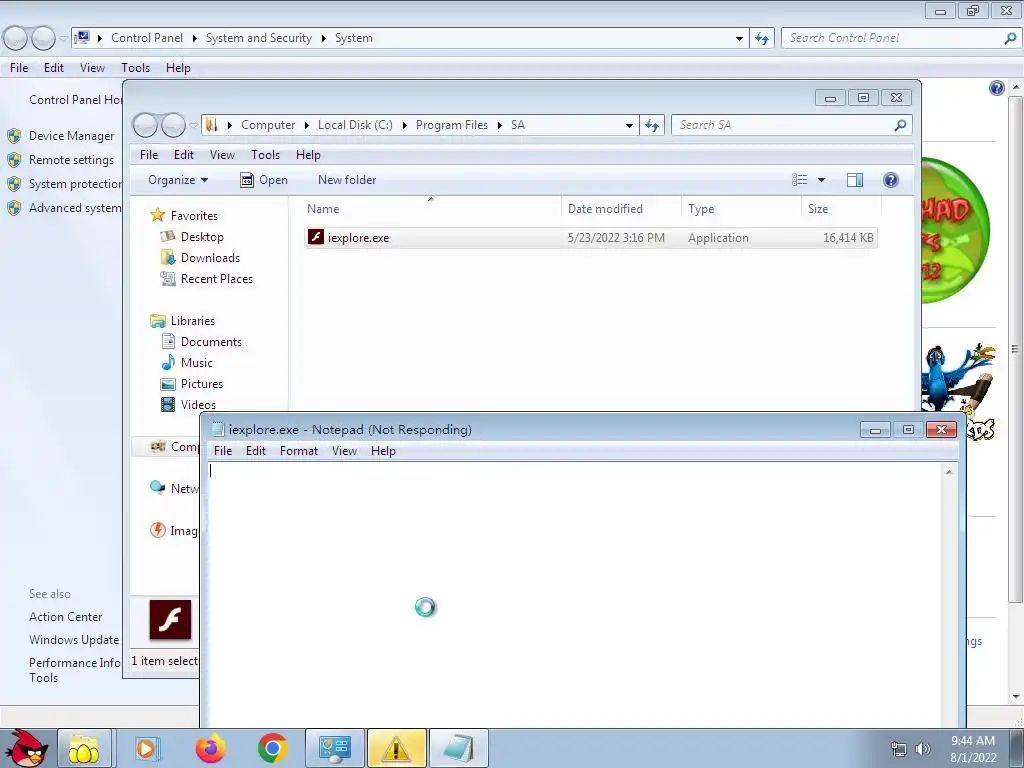Open Windows Update link under See also
The image size is (1024, 768).
point(74,640)
